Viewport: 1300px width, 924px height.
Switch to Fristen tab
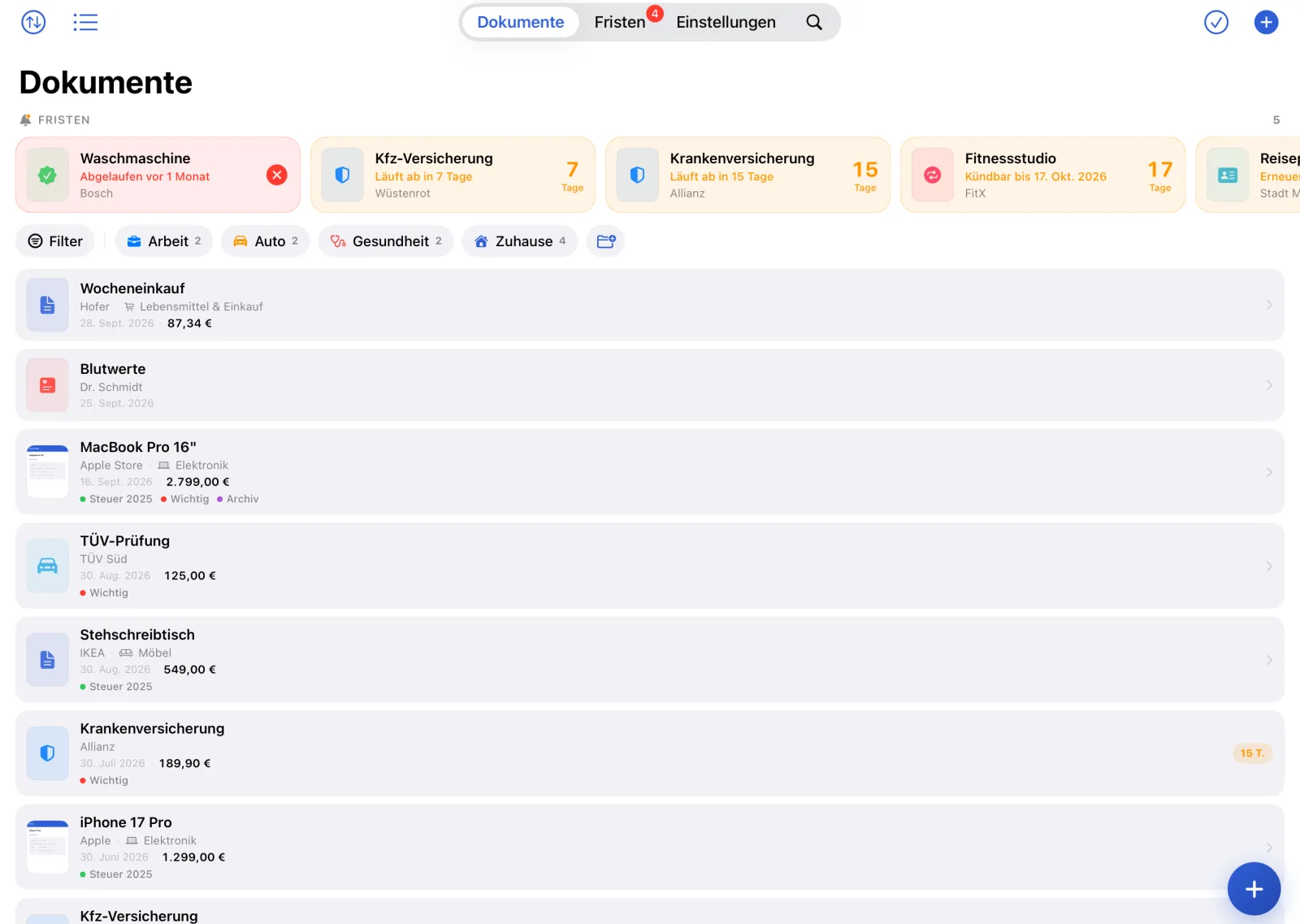[620, 22]
